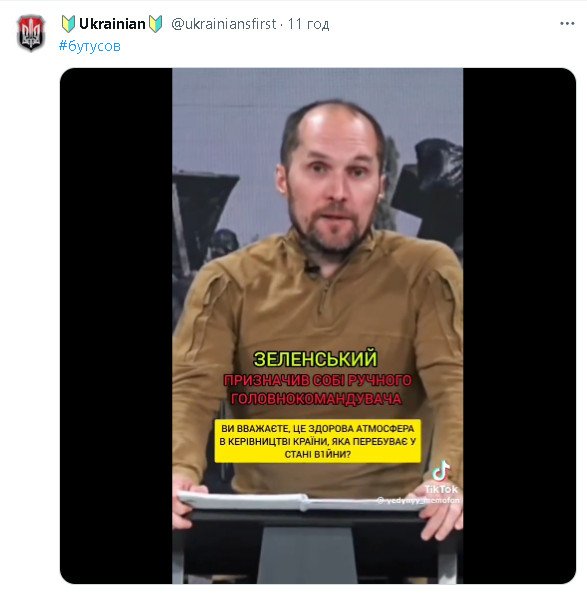Click the TikTok note logo watermark

coord(441,471)
